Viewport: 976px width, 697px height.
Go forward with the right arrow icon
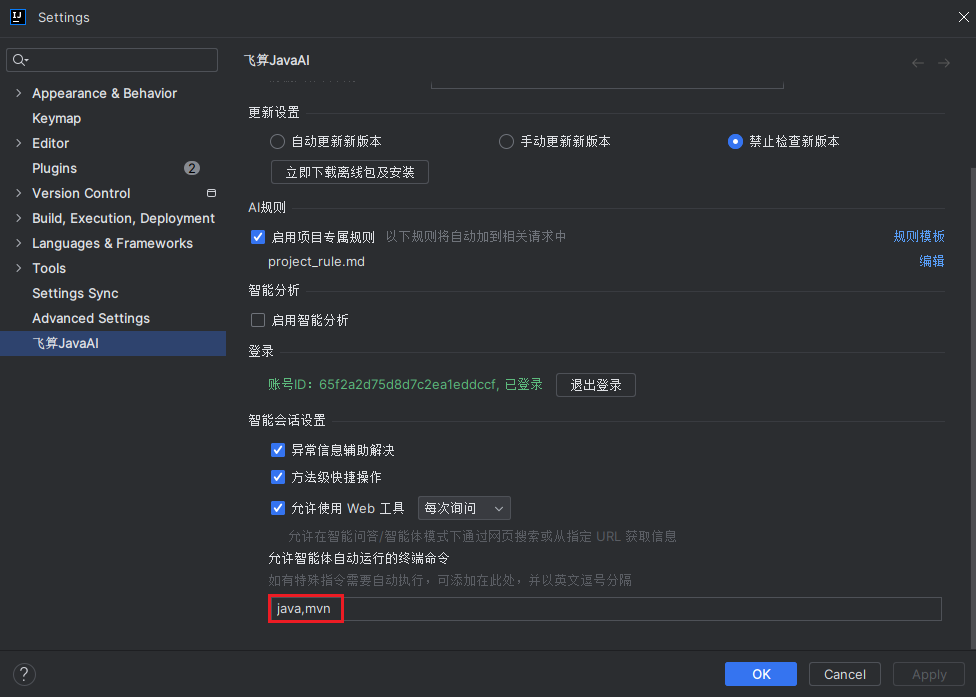pyautogui.click(x=944, y=63)
